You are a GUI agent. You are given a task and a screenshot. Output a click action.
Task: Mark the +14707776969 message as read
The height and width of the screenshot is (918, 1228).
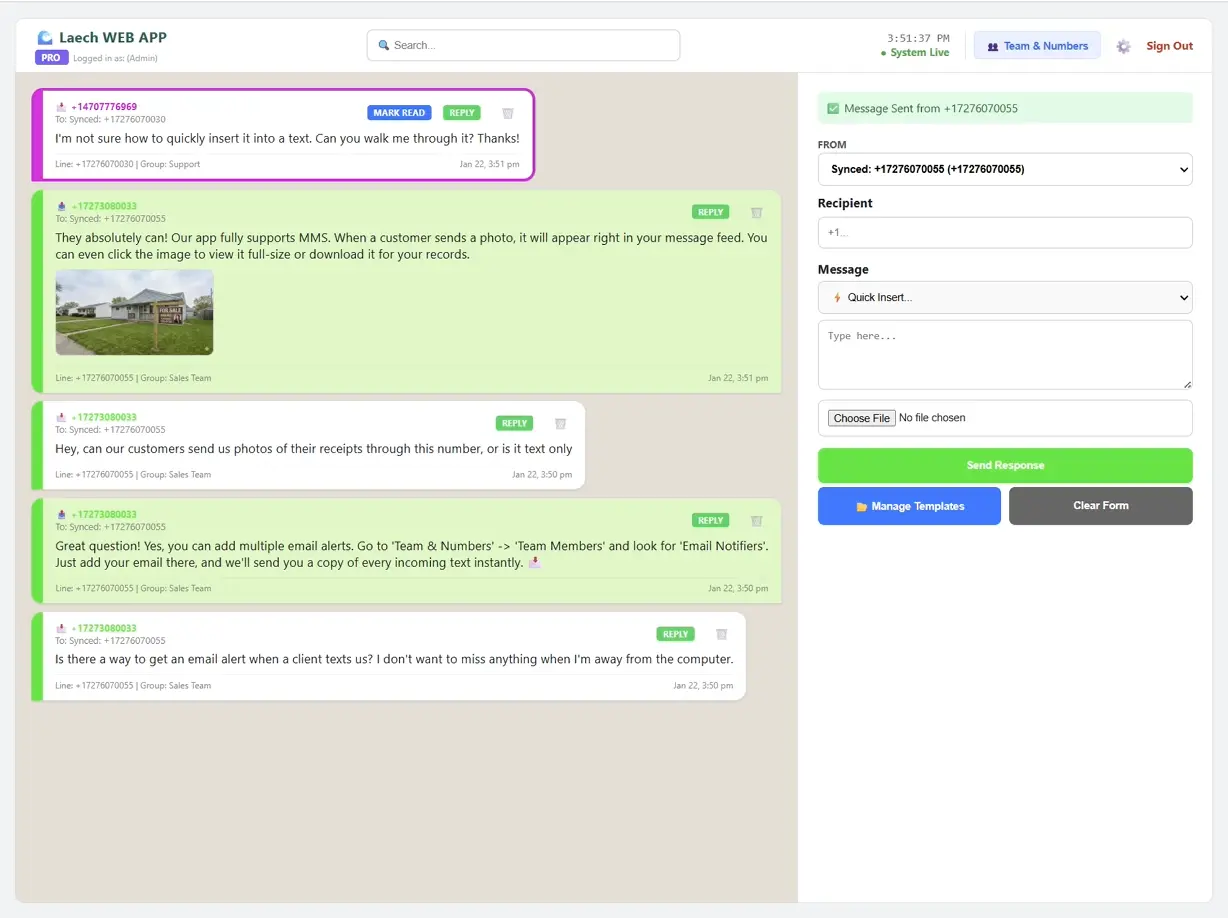point(398,112)
